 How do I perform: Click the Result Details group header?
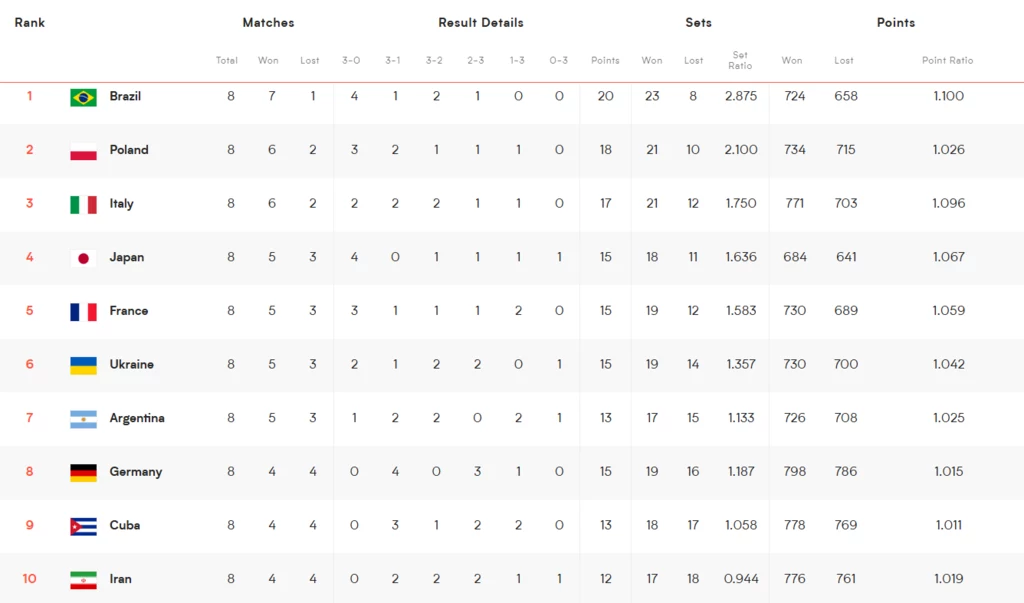[481, 22]
